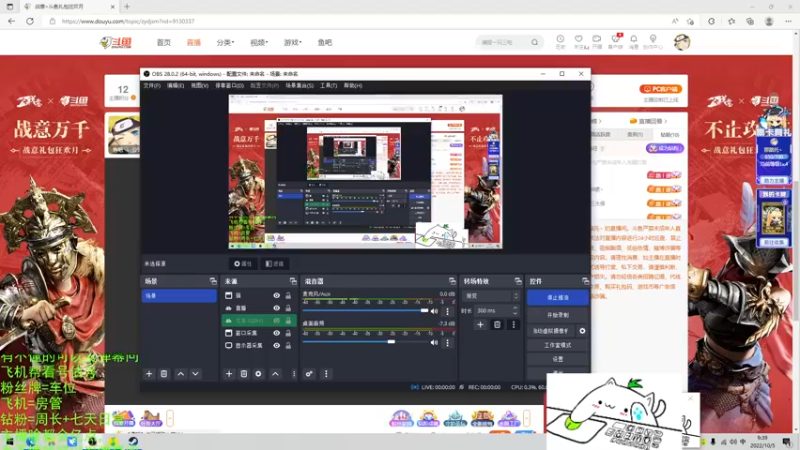Pop out the 来源 dock with its float icon
Viewport: 800px width, 450px height.
(293, 281)
